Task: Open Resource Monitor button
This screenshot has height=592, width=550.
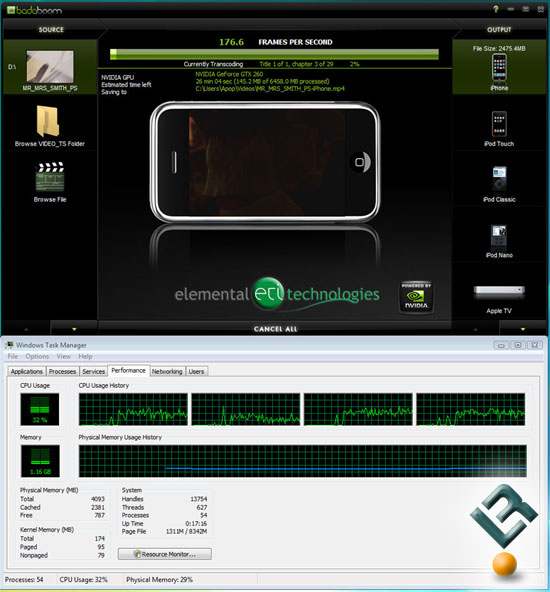Action: tap(165, 554)
